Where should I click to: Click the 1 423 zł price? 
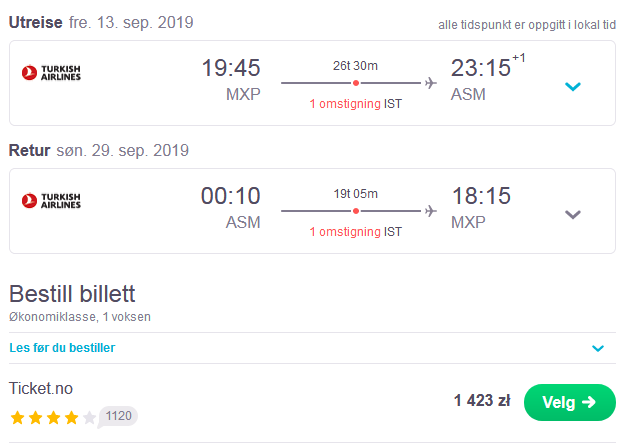coord(482,400)
